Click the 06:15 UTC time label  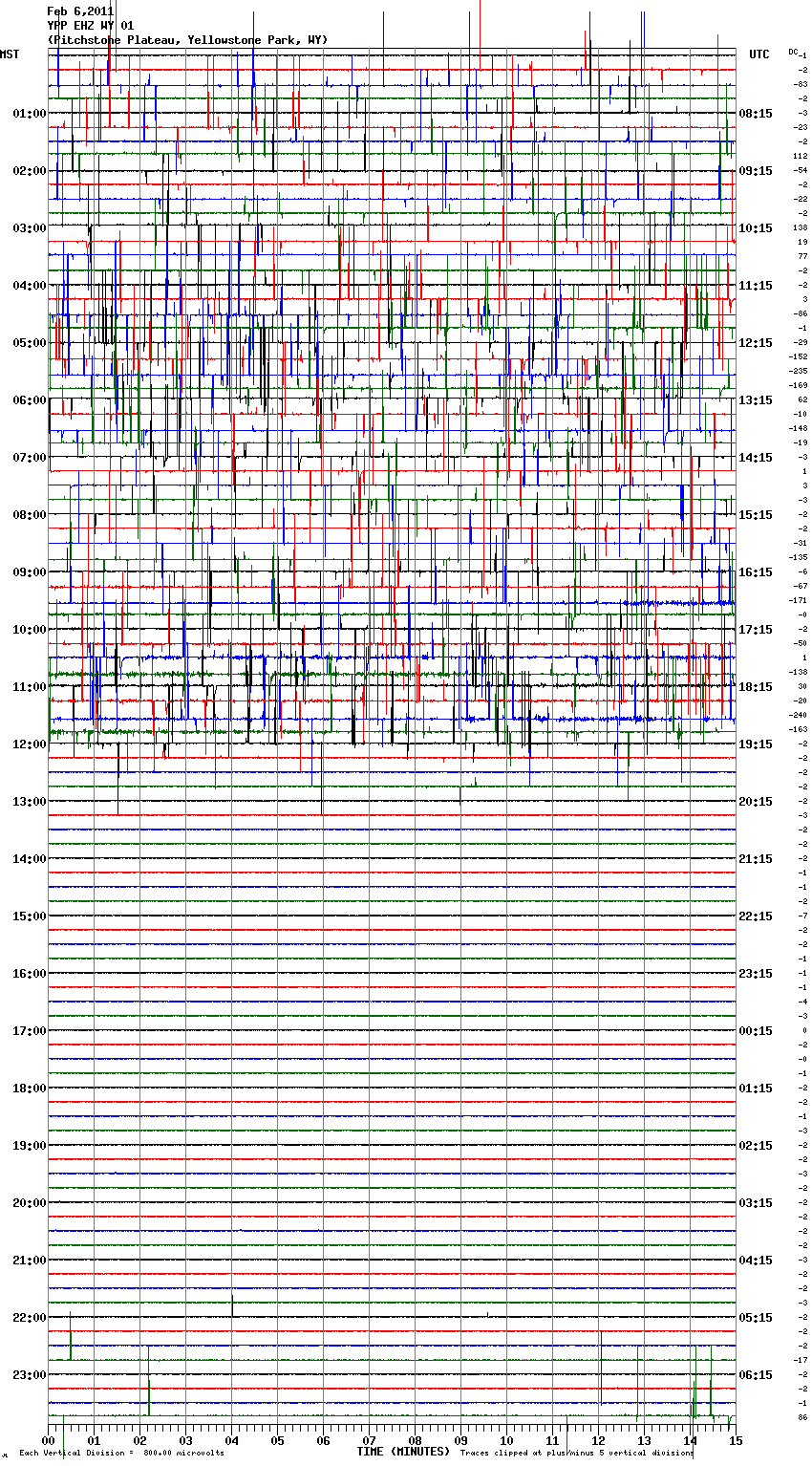coord(756,1375)
